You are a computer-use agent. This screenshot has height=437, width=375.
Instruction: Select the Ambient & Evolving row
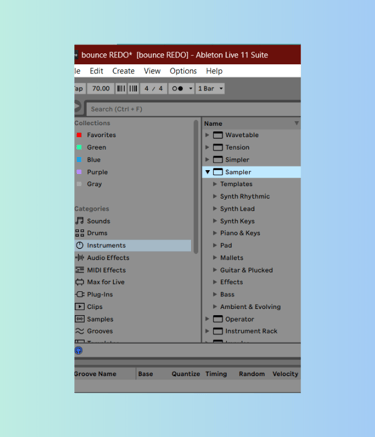[x=251, y=307]
